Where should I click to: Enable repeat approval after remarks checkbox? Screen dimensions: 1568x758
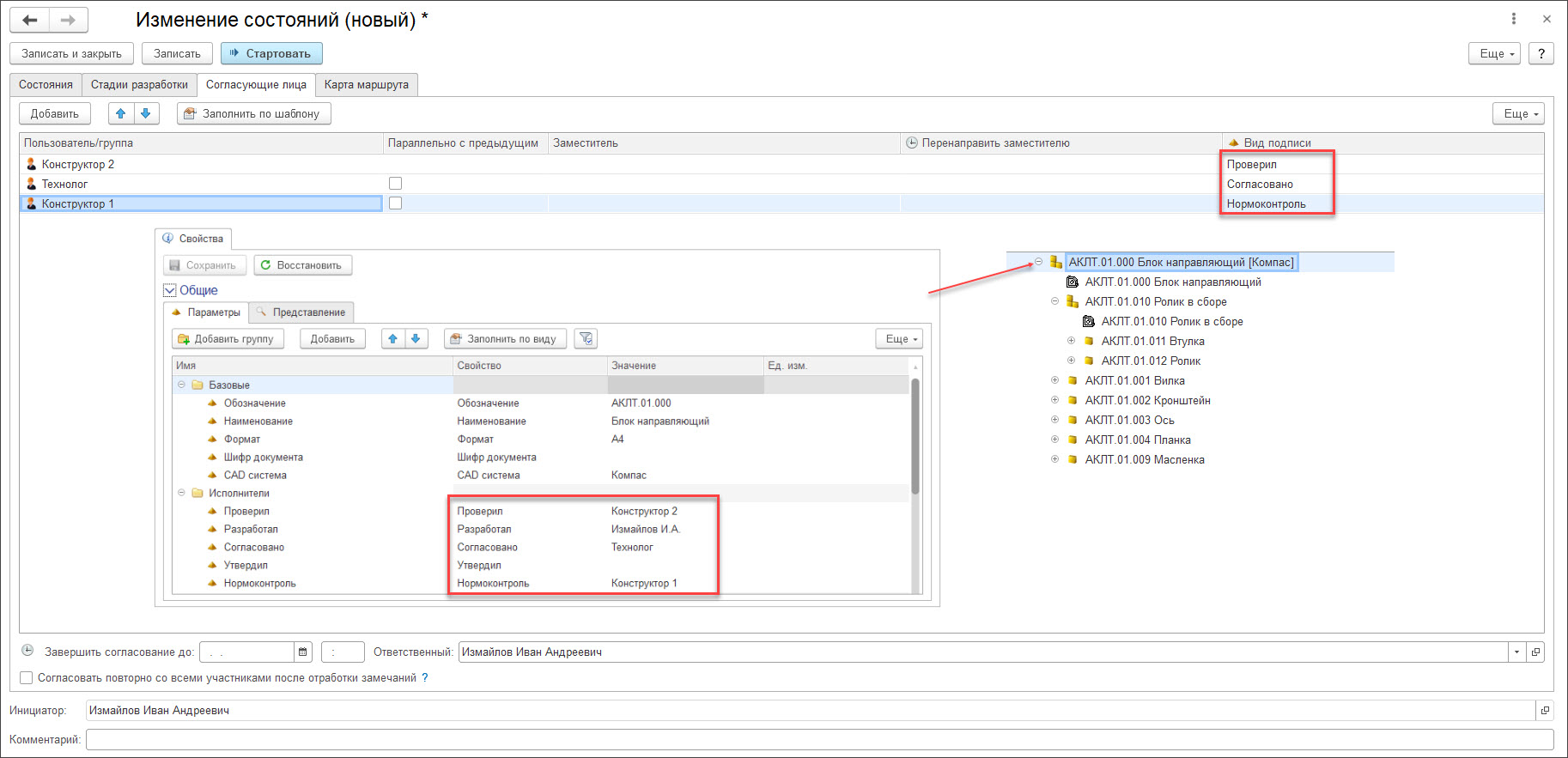tap(27, 678)
